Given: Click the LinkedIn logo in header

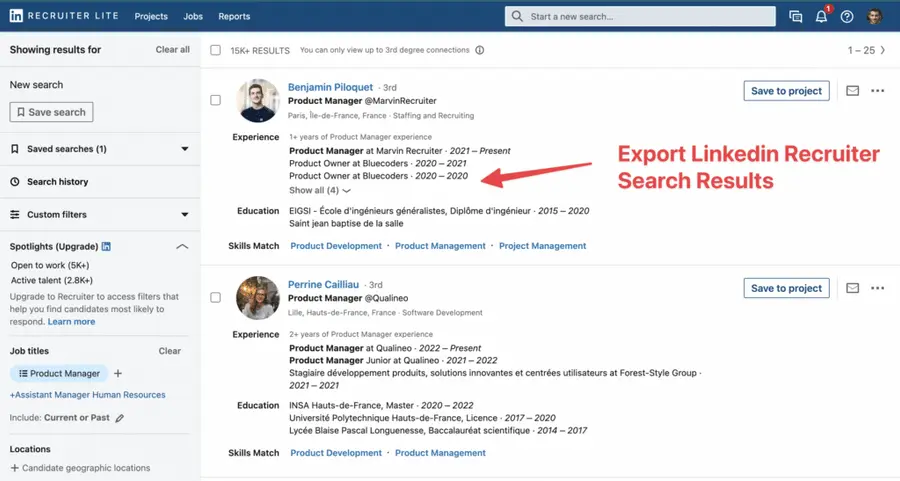Looking at the screenshot, I should point(16,16).
